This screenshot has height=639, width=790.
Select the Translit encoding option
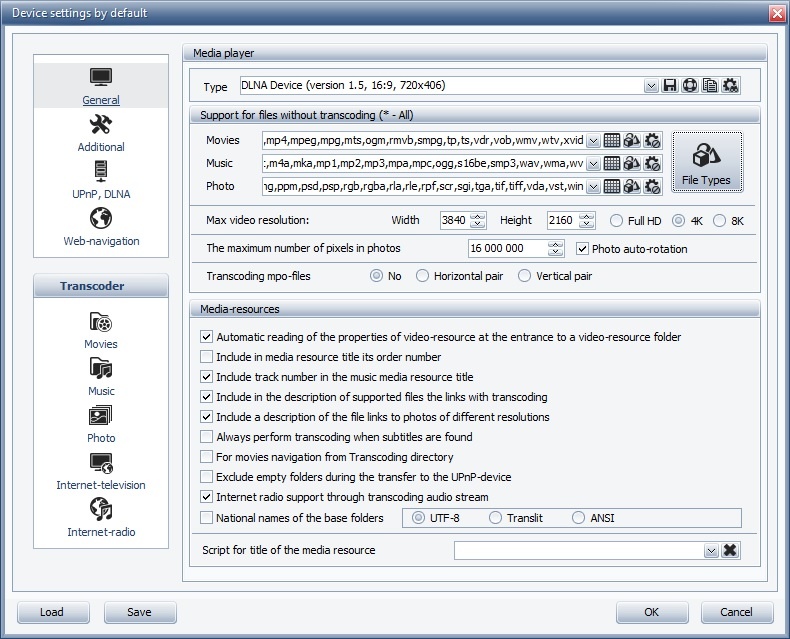pos(516,518)
